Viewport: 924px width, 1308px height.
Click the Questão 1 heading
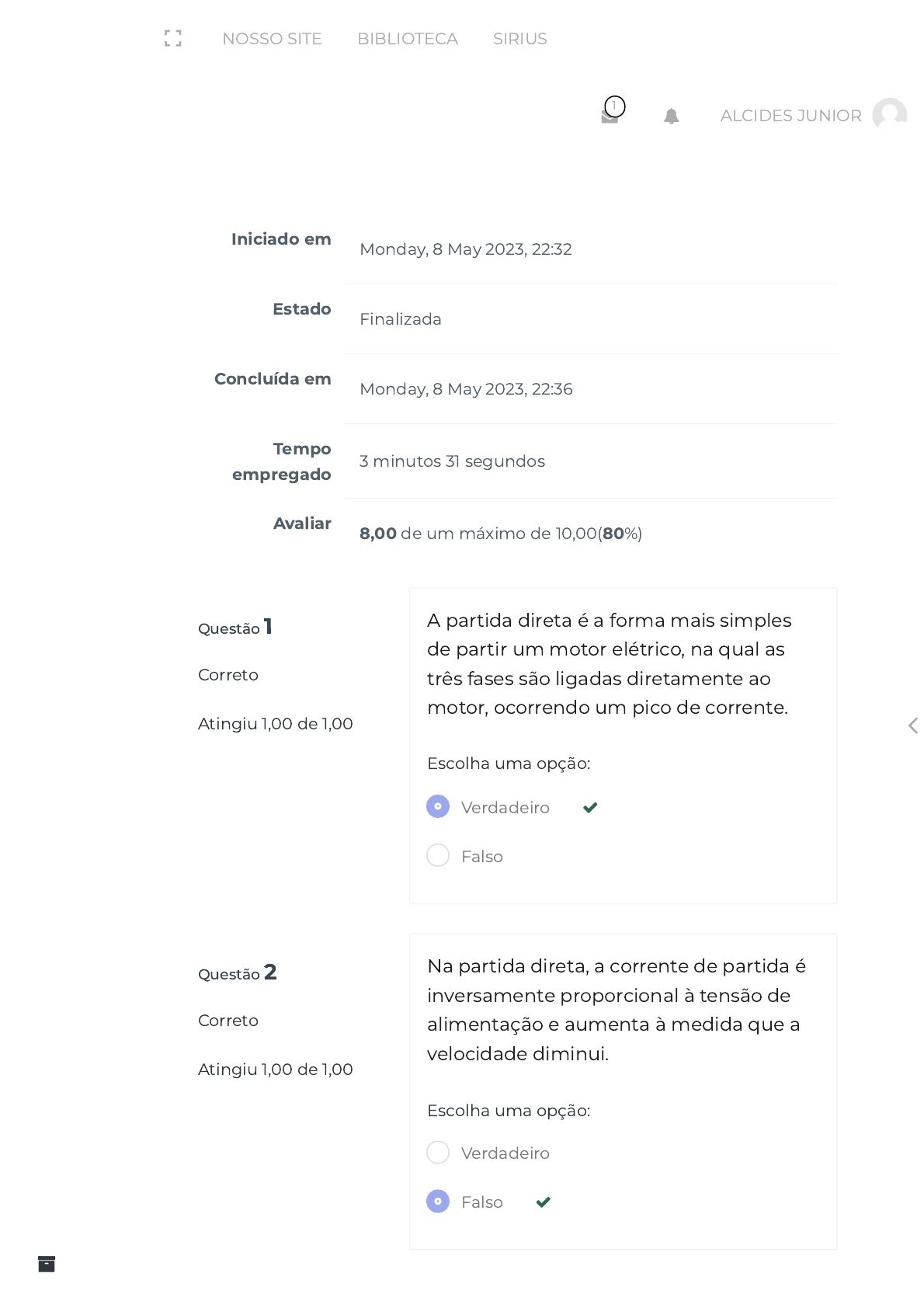point(235,627)
